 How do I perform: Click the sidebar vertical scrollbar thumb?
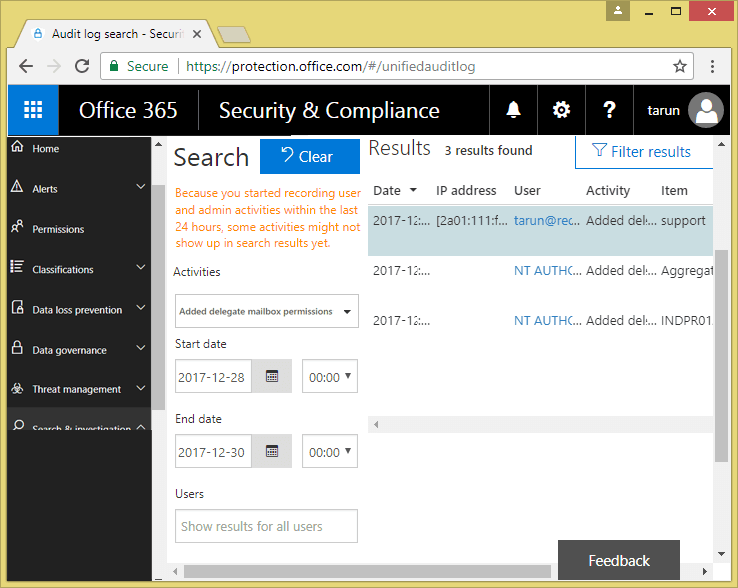160,297
